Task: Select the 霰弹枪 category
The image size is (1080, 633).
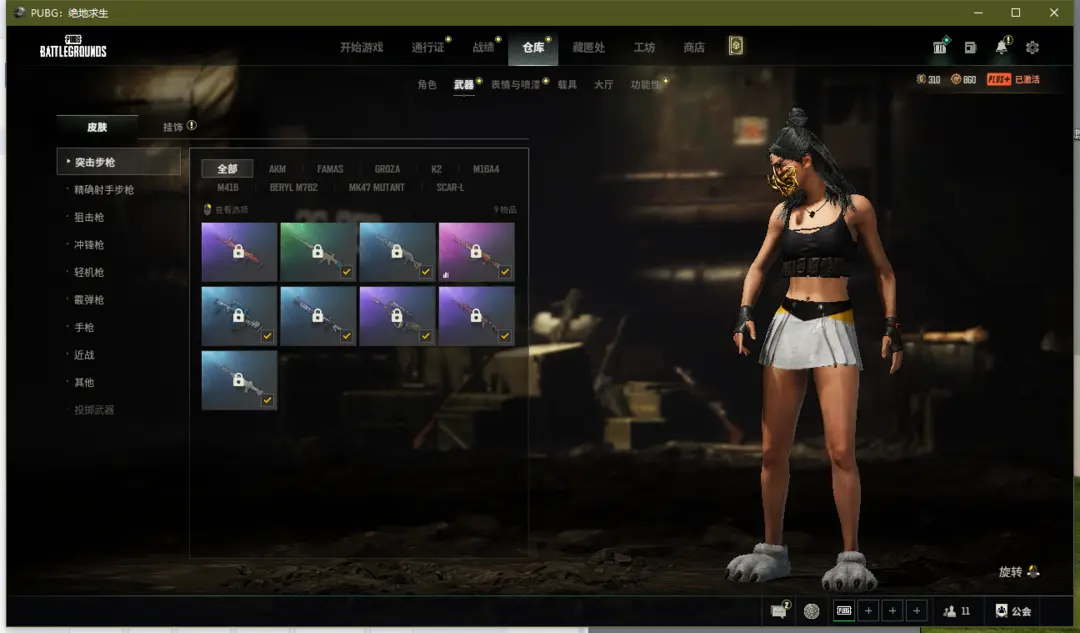Action: 89,300
